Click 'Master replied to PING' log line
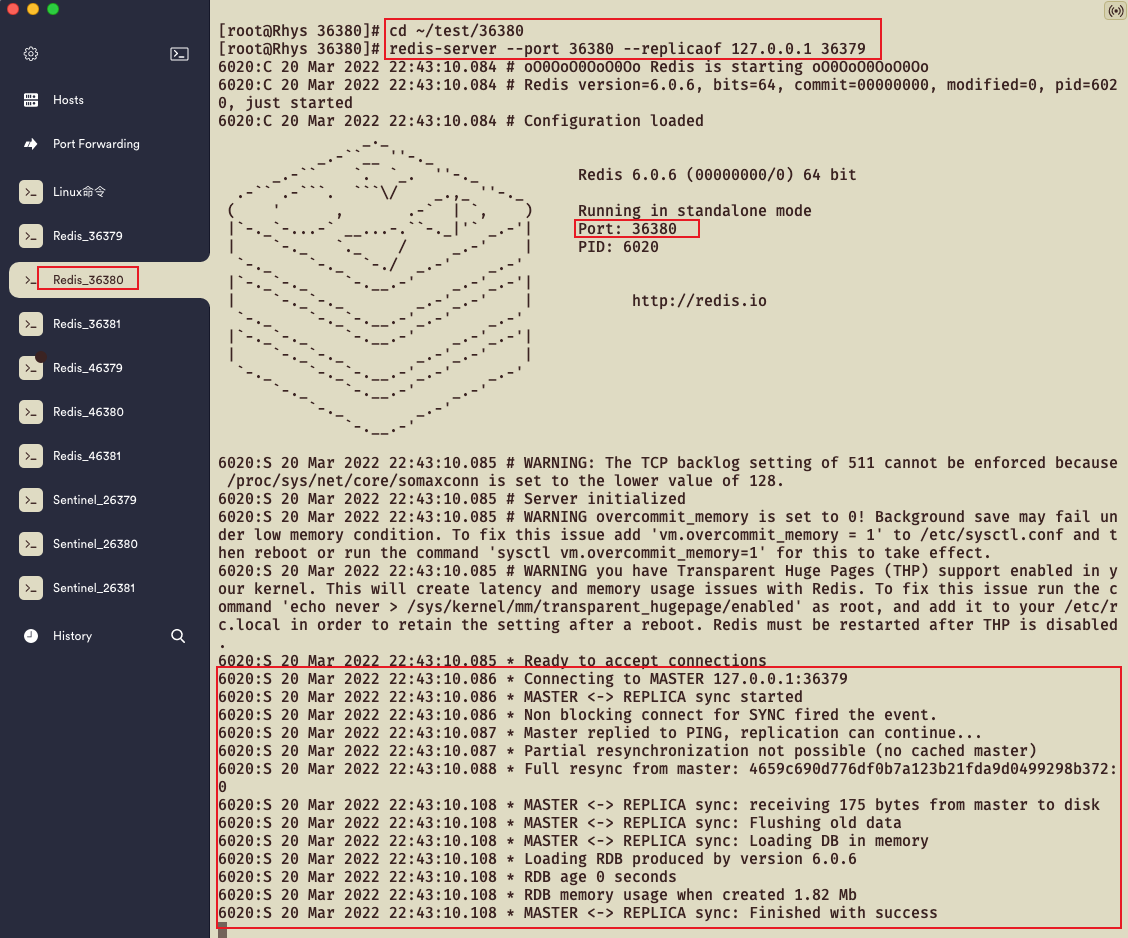The height and width of the screenshot is (938, 1128). pyautogui.click(x=600, y=733)
